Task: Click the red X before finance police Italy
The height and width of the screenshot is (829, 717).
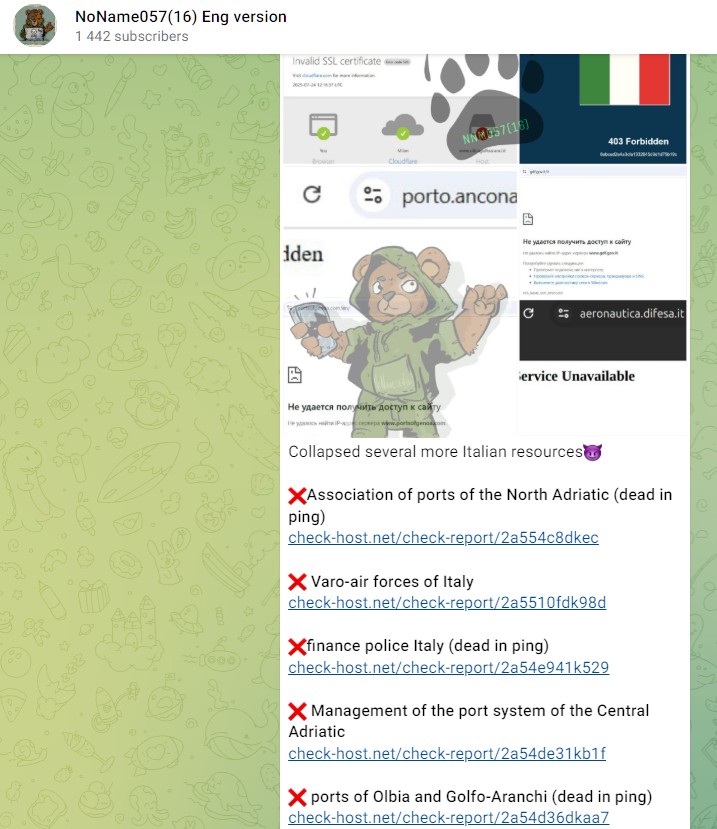Action: pyautogui.click(x=297, y=647)
